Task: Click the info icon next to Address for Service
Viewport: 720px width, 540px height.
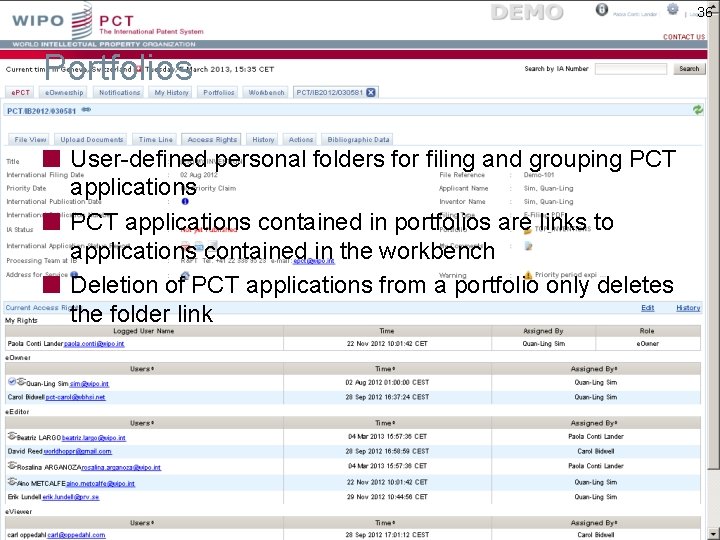Action: pyautogui.click(x=74, y=274)
